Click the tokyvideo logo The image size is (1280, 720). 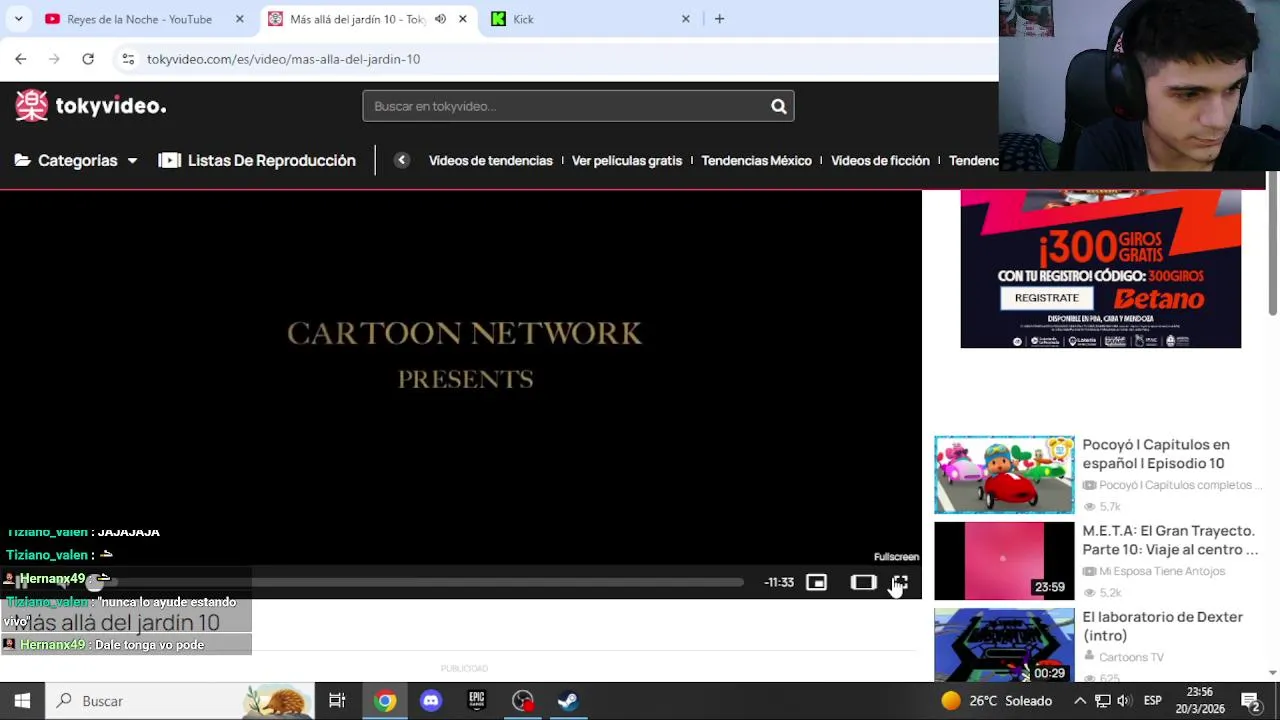click(91, 106)
